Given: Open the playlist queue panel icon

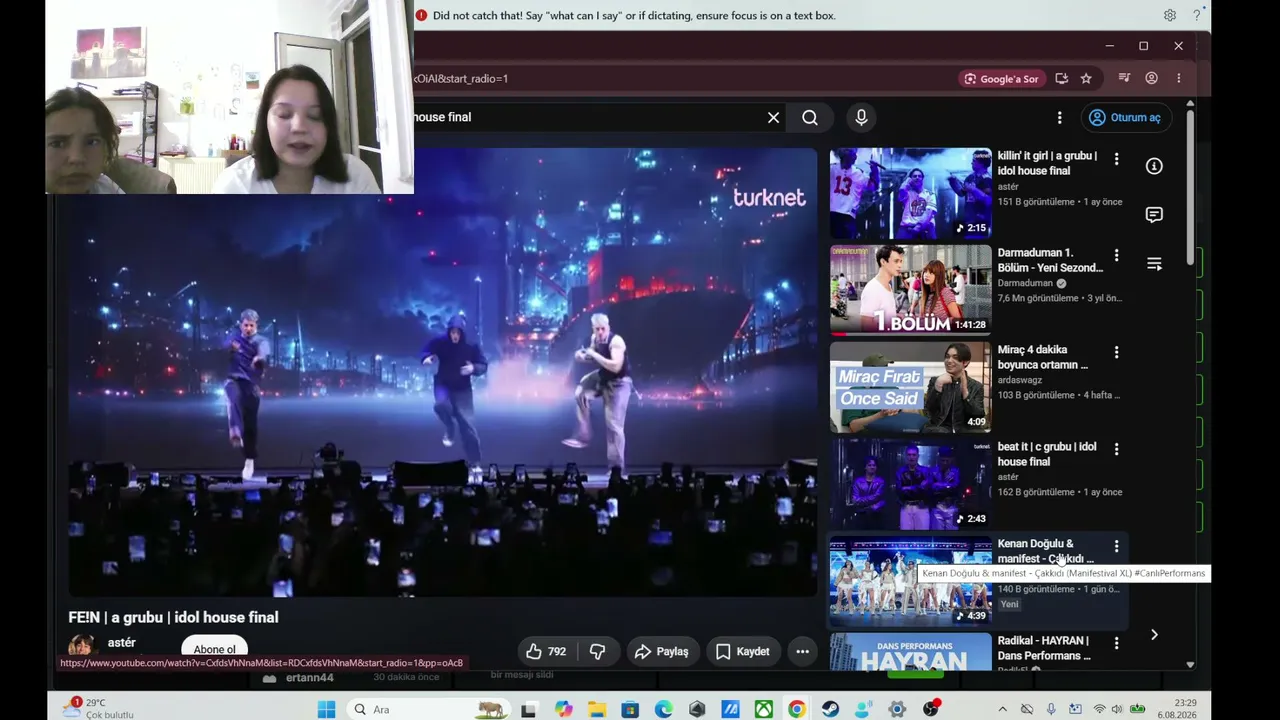Looking at the screenshot, I should click(x=1154, y=264).
